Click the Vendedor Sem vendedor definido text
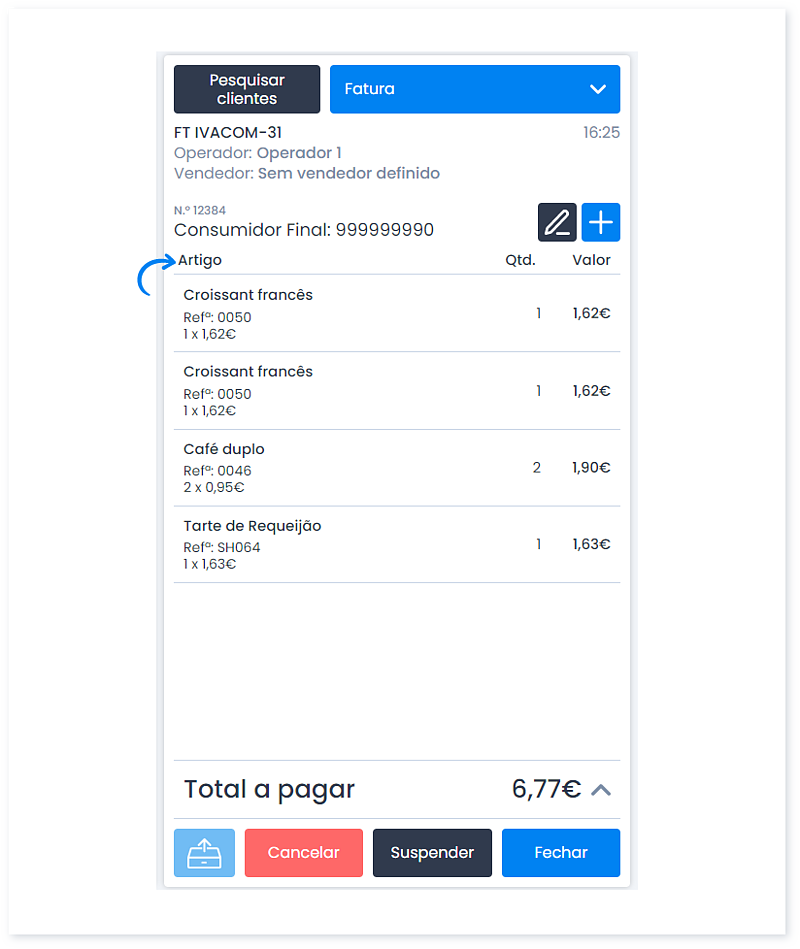 coord(307,174)
